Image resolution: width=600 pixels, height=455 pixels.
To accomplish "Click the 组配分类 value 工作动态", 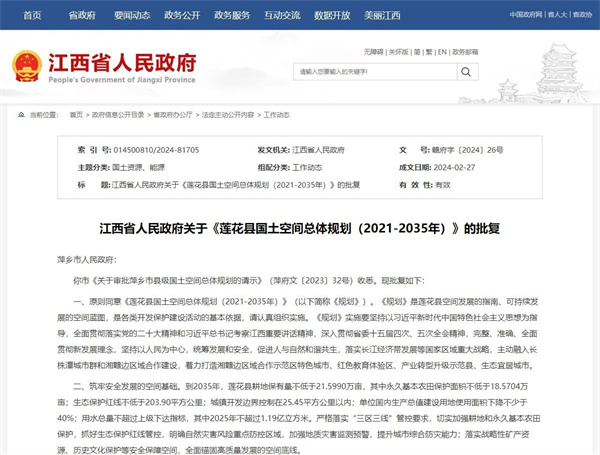I will coord(307,167).
